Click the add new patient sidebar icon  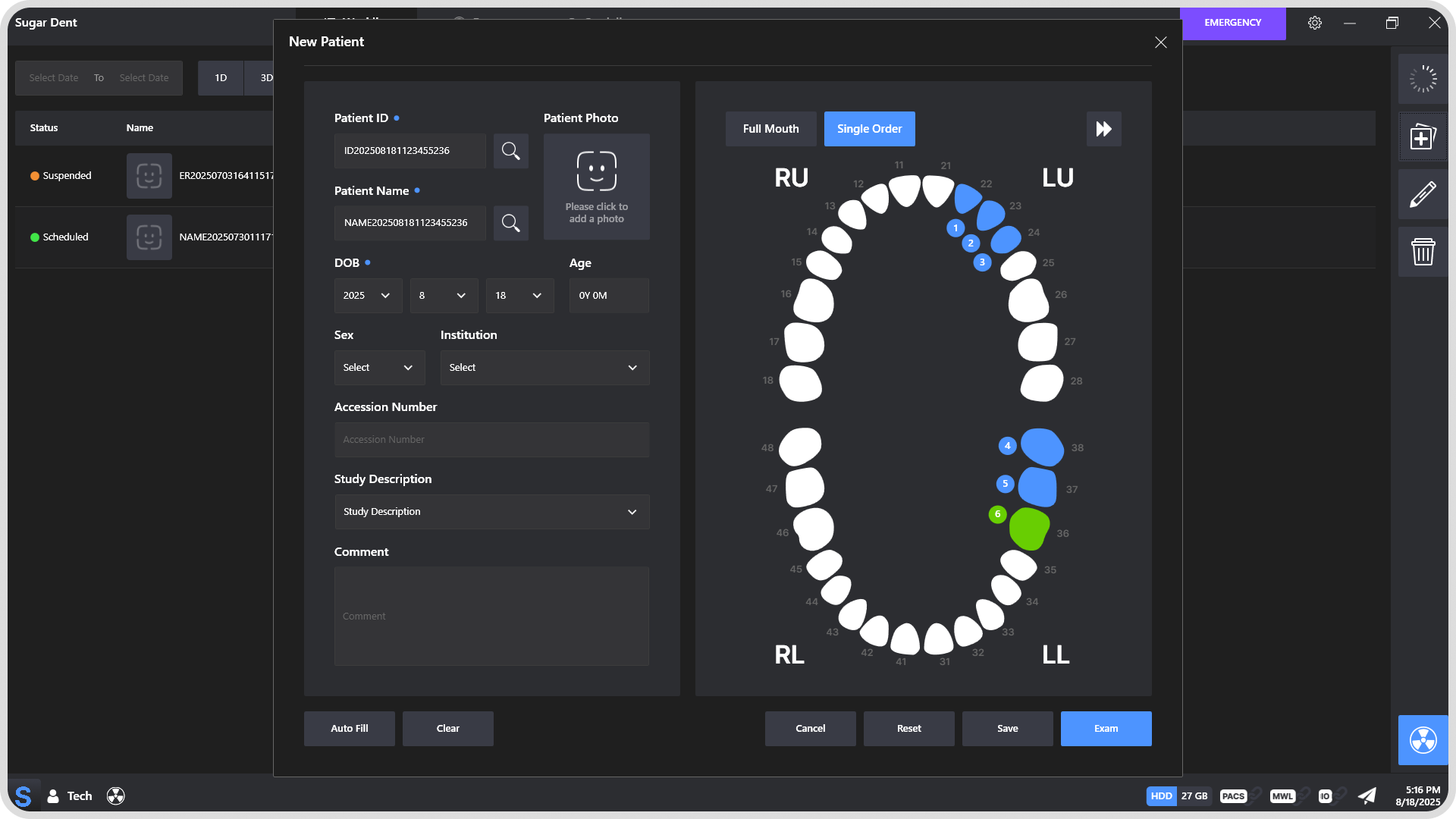tap(1423, 137)
